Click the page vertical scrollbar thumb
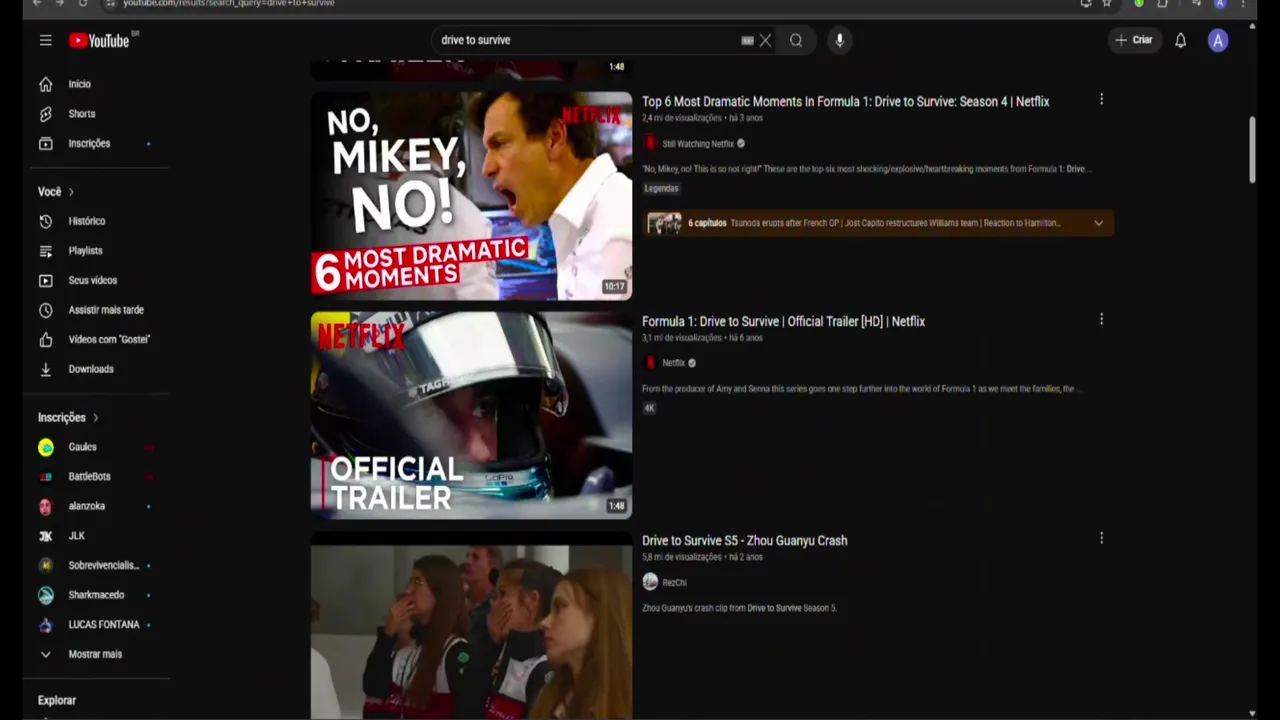This screenshot has height=720, width=1280. pos(1252,150)
